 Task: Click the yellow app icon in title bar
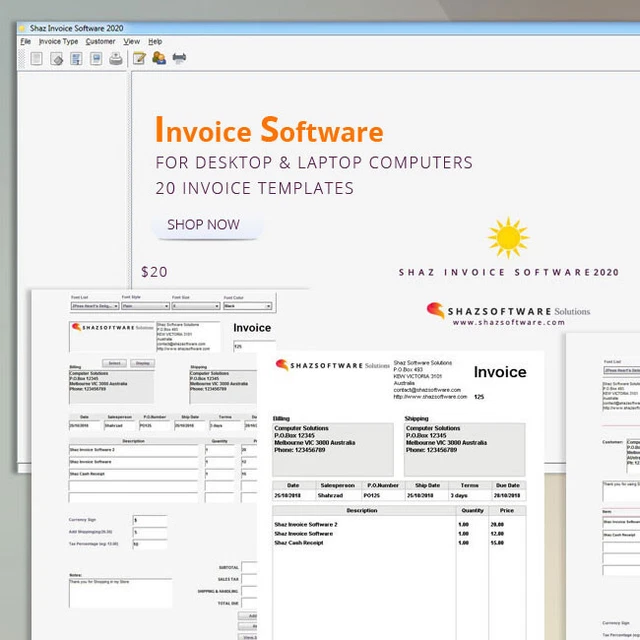tap(22, 28)
